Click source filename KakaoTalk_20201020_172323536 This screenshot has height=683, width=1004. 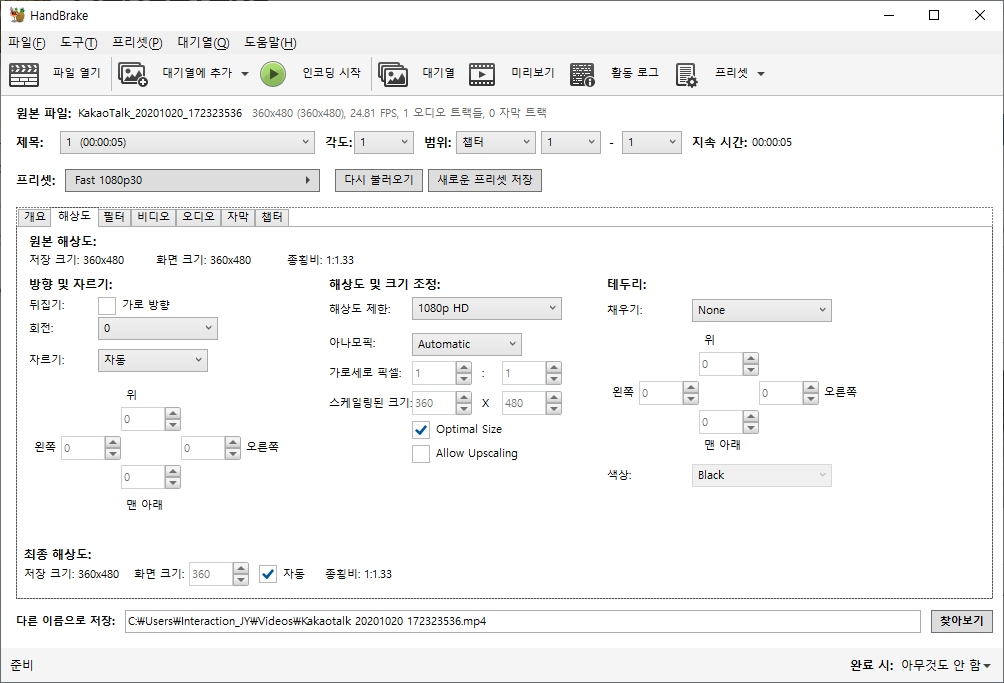tap(160, 113)
